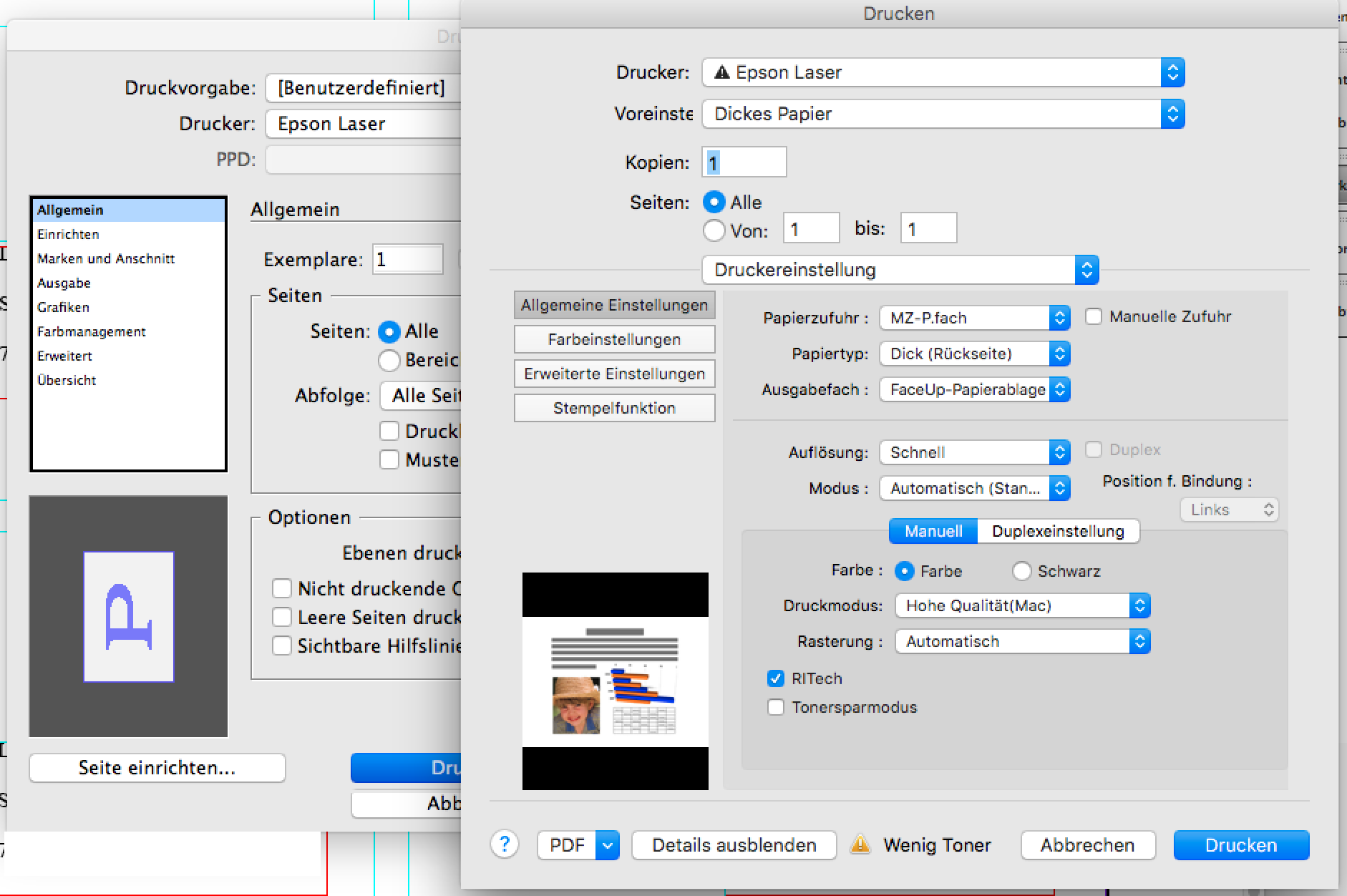Enable the Tonersparmodus checkbox
1347x896 pixels.
[776, 707]
